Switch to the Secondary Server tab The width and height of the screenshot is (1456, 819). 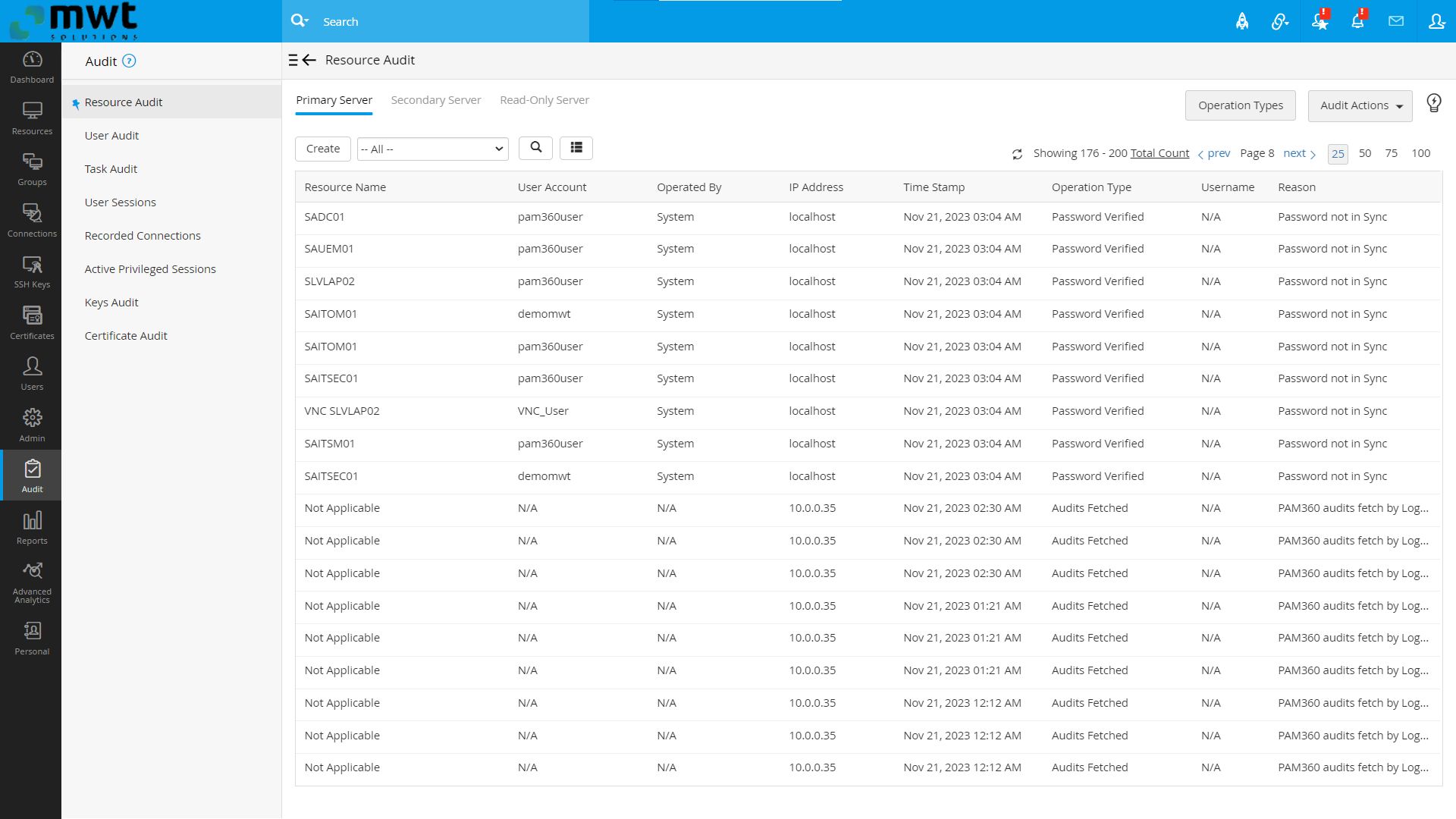coord(435,99)
